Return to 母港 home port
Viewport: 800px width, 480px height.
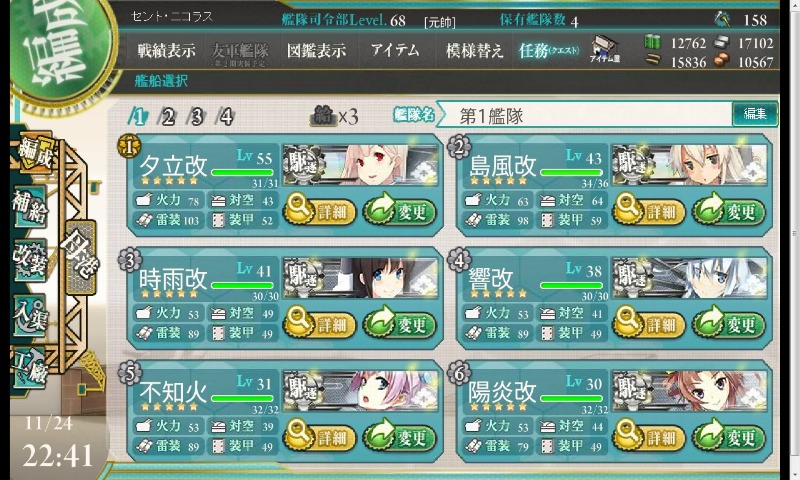pos(81,257)
